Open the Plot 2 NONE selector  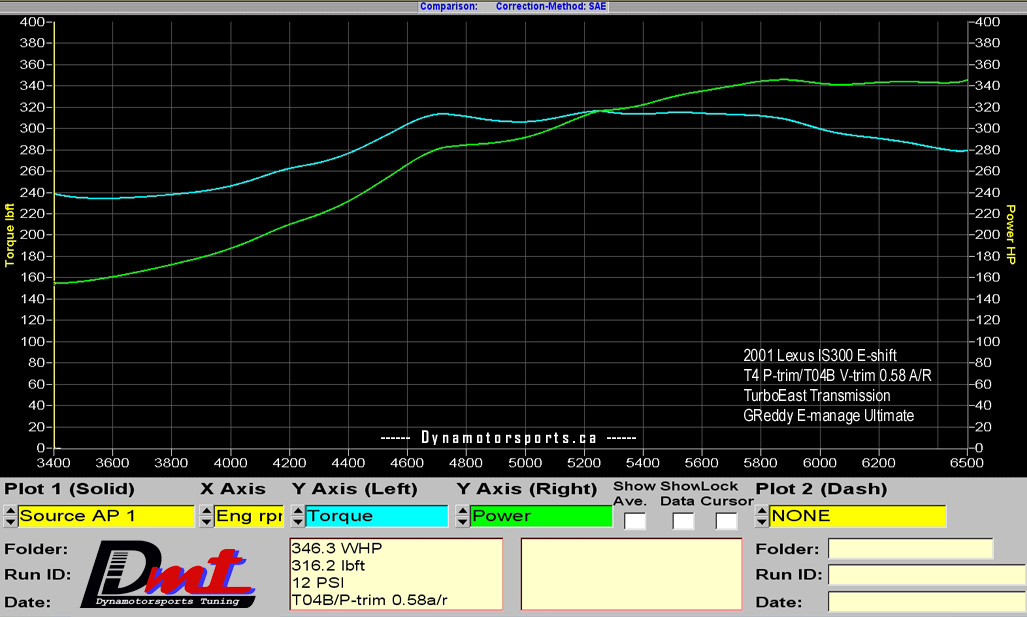pos(858,516)
